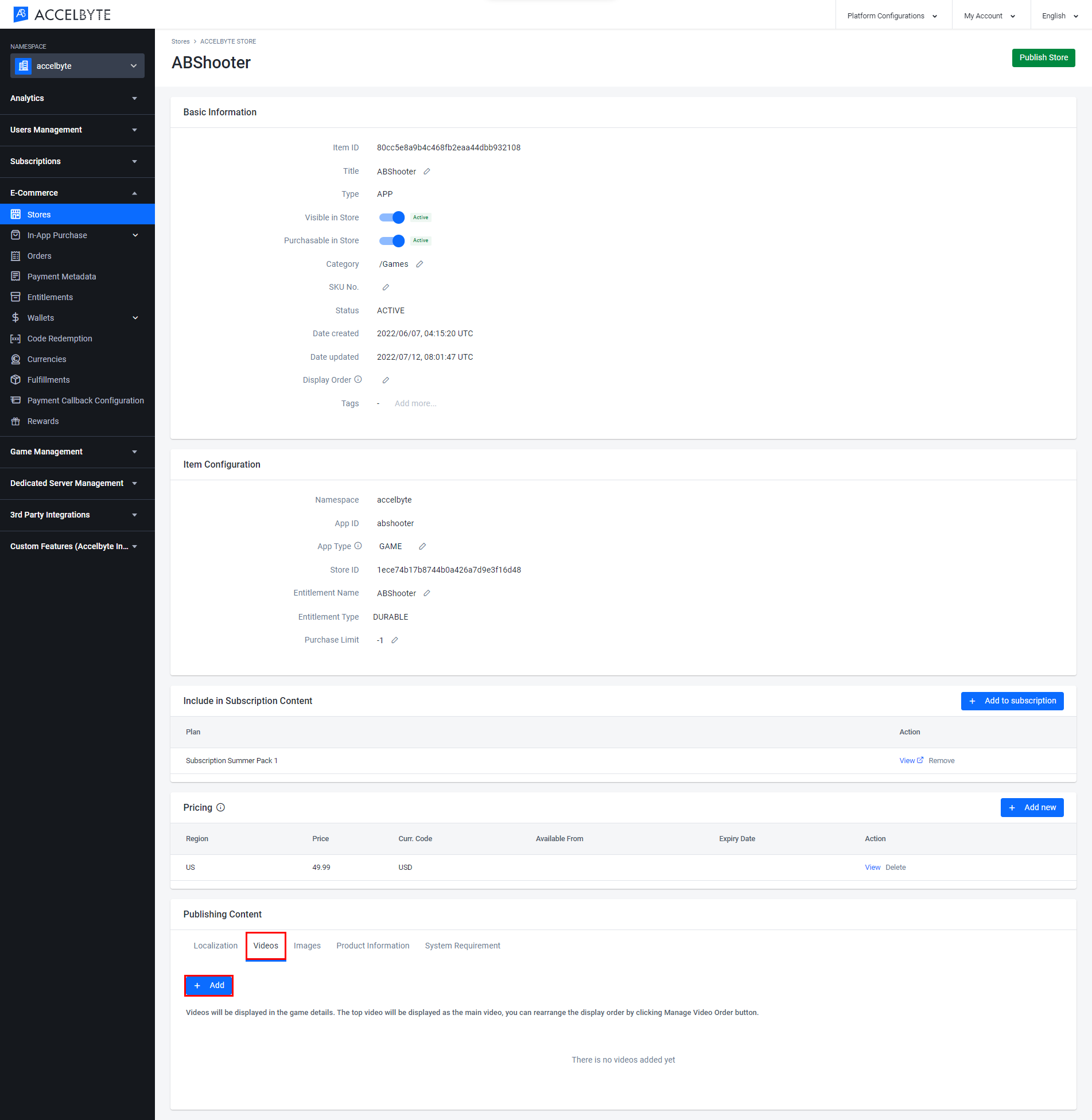View Subscription Summer Pack 1 plan
Viewport: 1092px width, 1120px height.
coord(907,761)
